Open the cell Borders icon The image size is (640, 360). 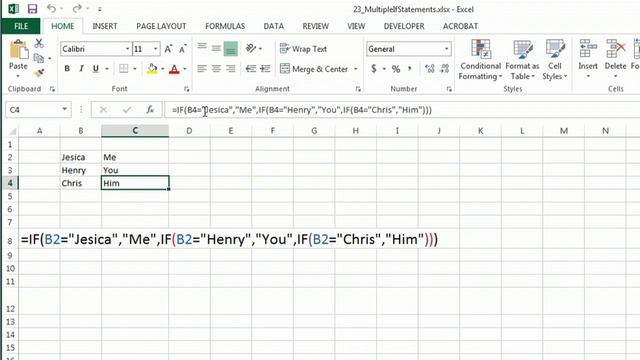[x=124, y=69]
